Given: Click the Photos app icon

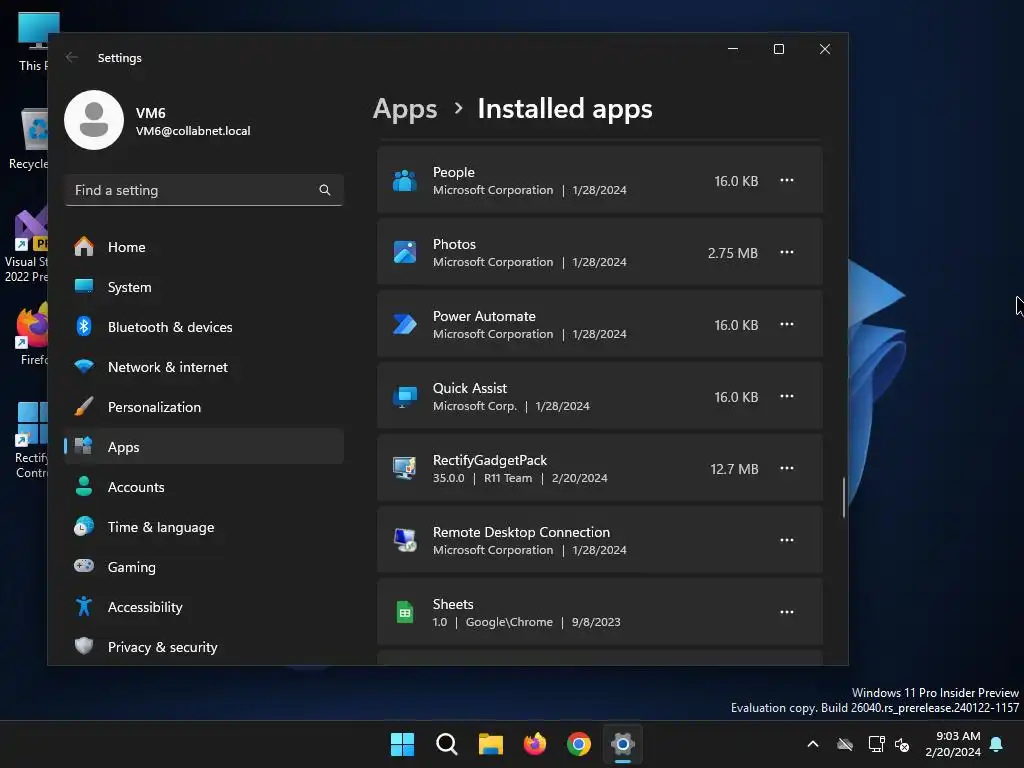Looking at the screenshot, I should tap(405, 252).
